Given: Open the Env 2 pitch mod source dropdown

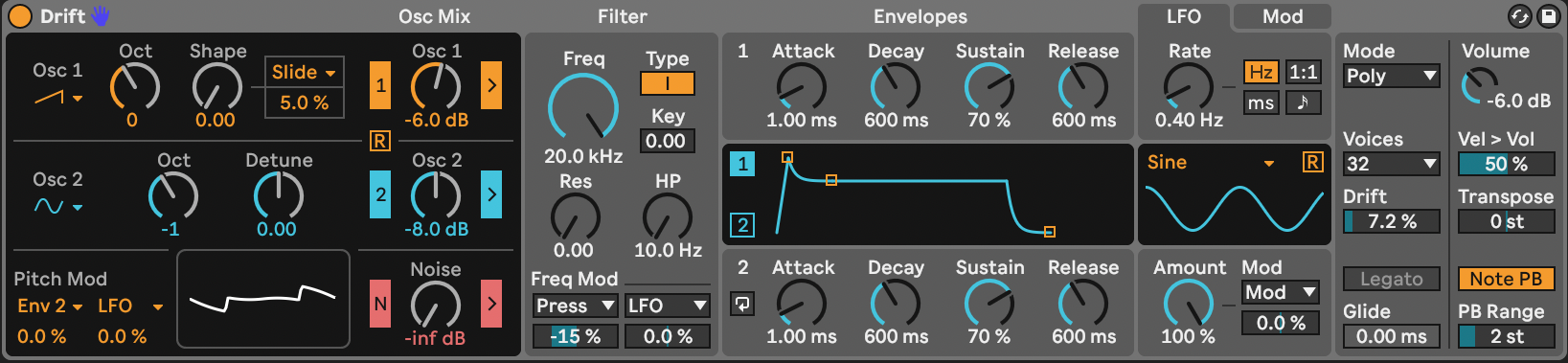Looking at the screenshot, I should click(x=50, y=306).
